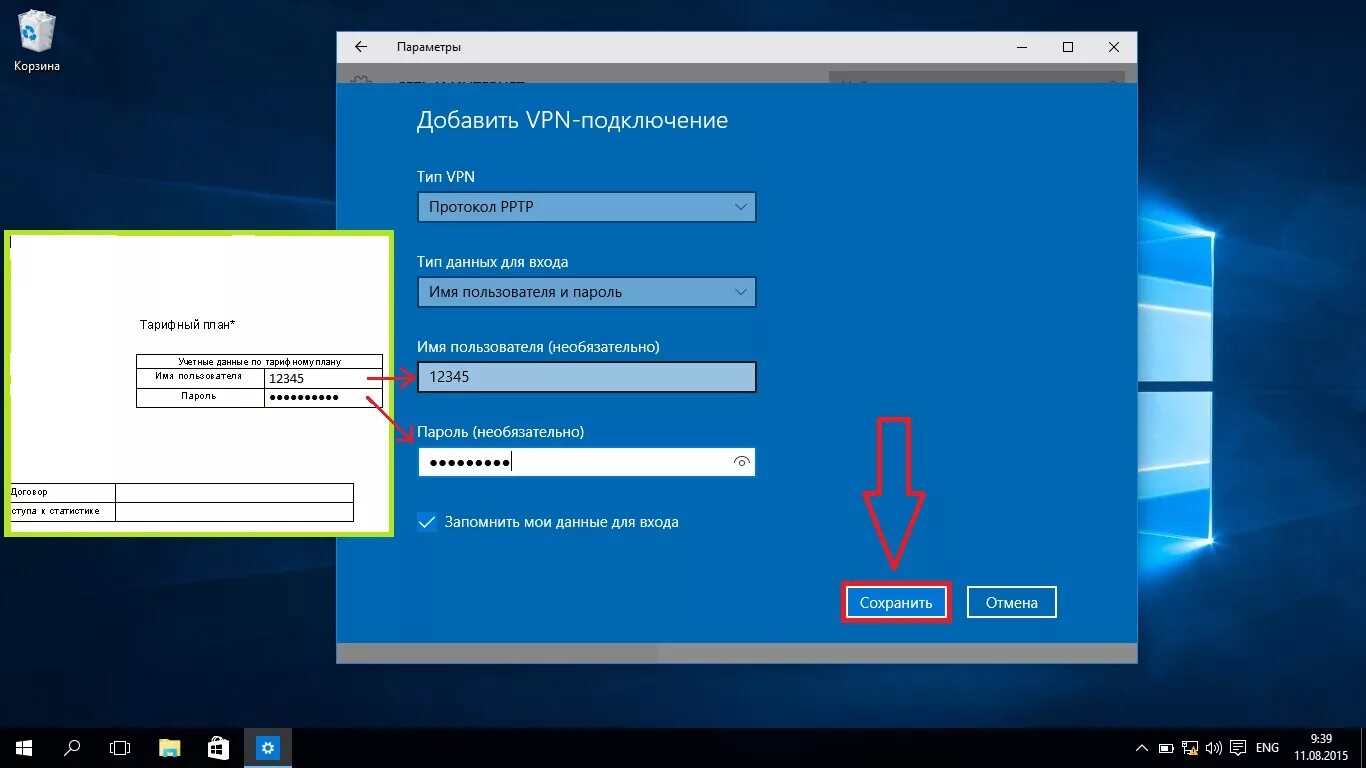The image size is (1366, 768).
Task: Open Action Center notifications icon
Action: [x=1238, y=748]
